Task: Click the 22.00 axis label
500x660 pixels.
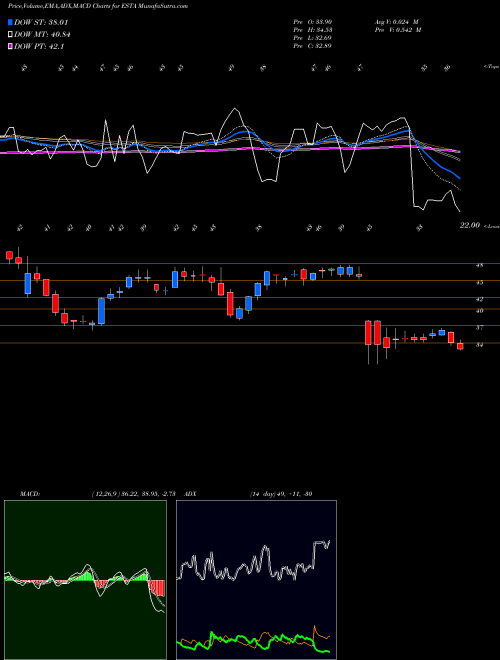Action: click(x=470, y=226)
